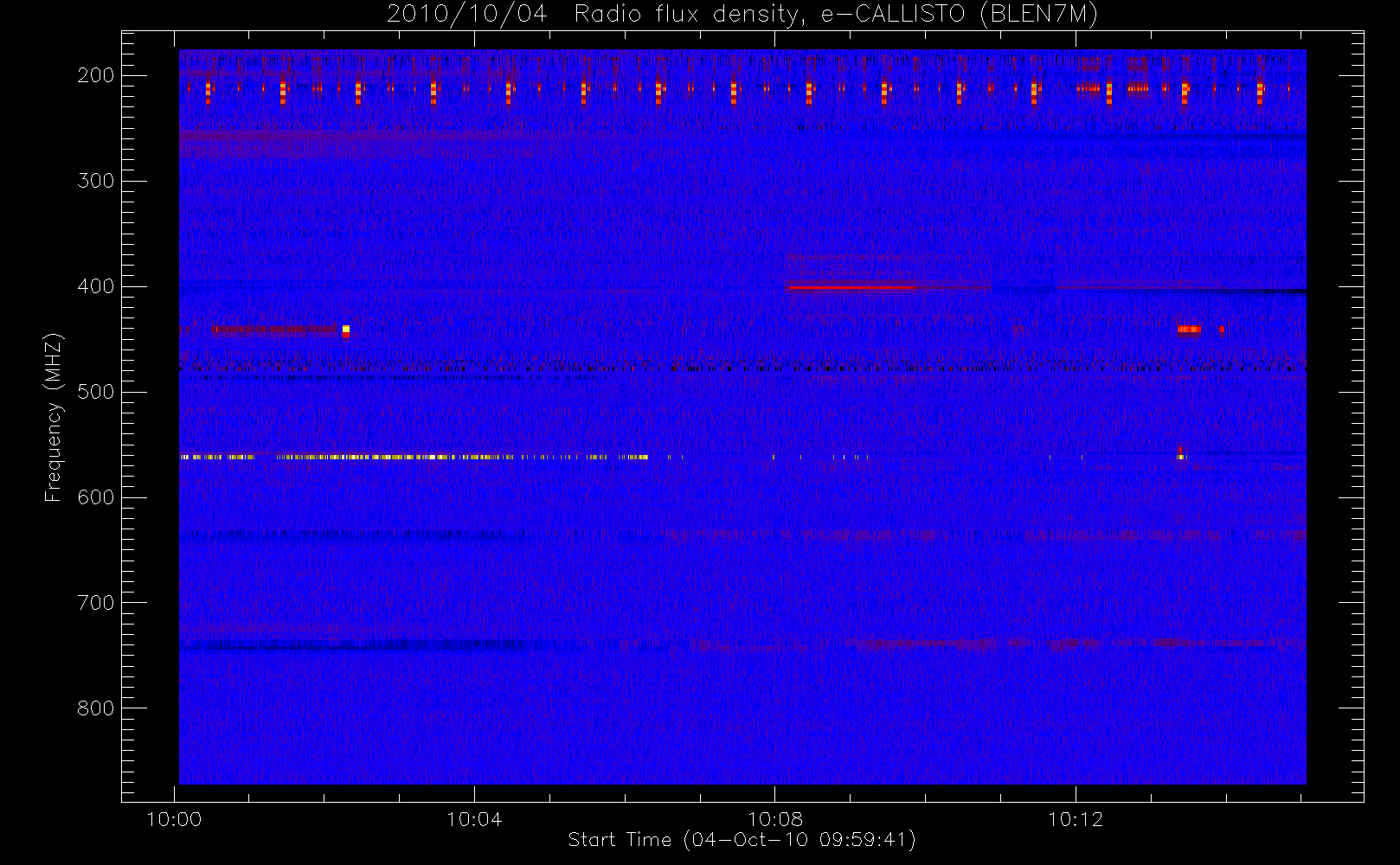Click the 500 frequency tick label
Image resolution: width=1400 pixels, height=865 pixels.
(x=96, y=392)
